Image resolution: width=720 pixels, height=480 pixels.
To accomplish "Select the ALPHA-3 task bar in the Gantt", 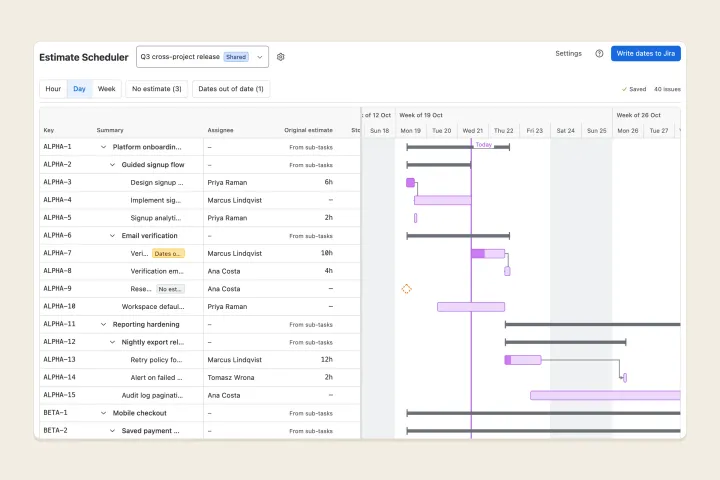I will (x=411, y=183).
